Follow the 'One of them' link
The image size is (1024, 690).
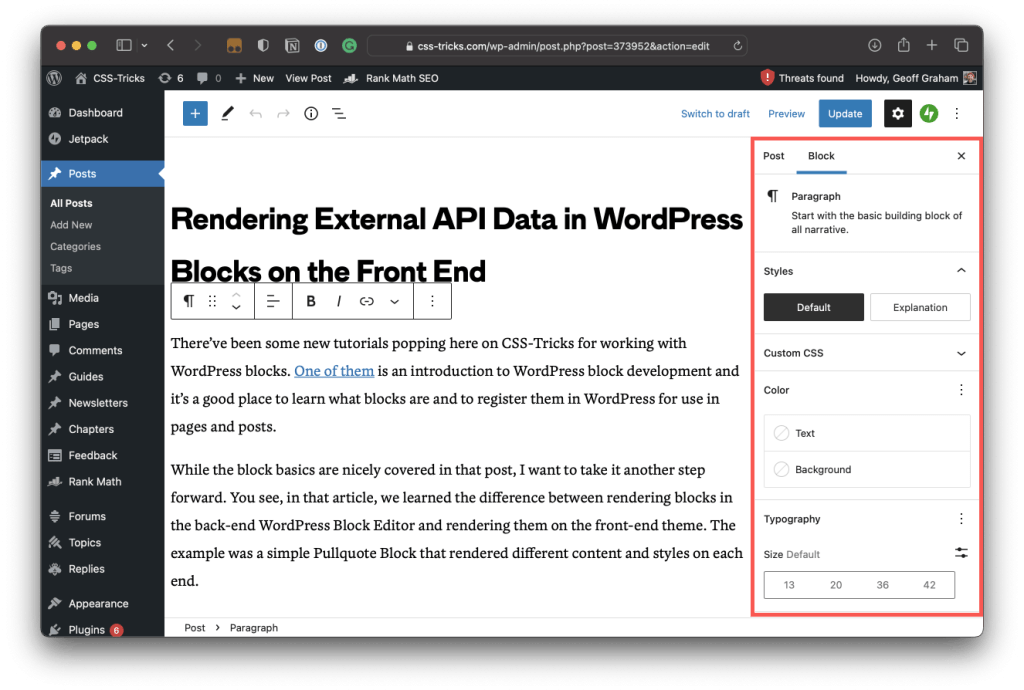[334, 371]
